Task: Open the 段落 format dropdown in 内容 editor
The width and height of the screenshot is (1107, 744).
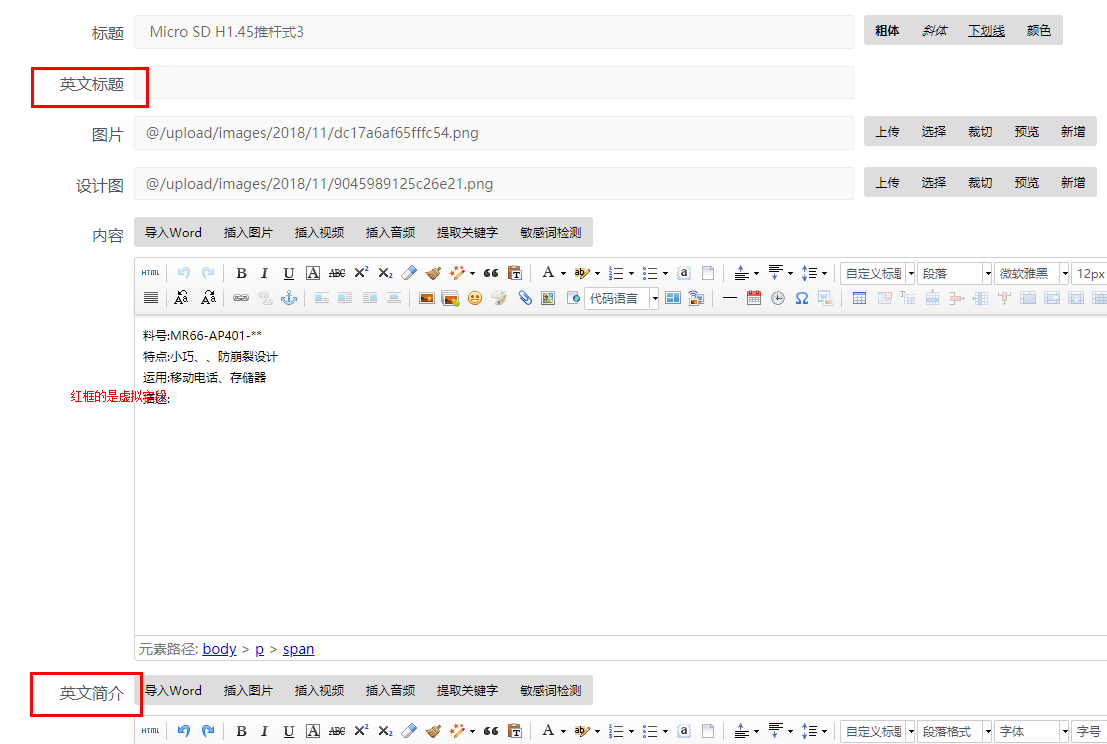Action: click(x=955, y=273)
